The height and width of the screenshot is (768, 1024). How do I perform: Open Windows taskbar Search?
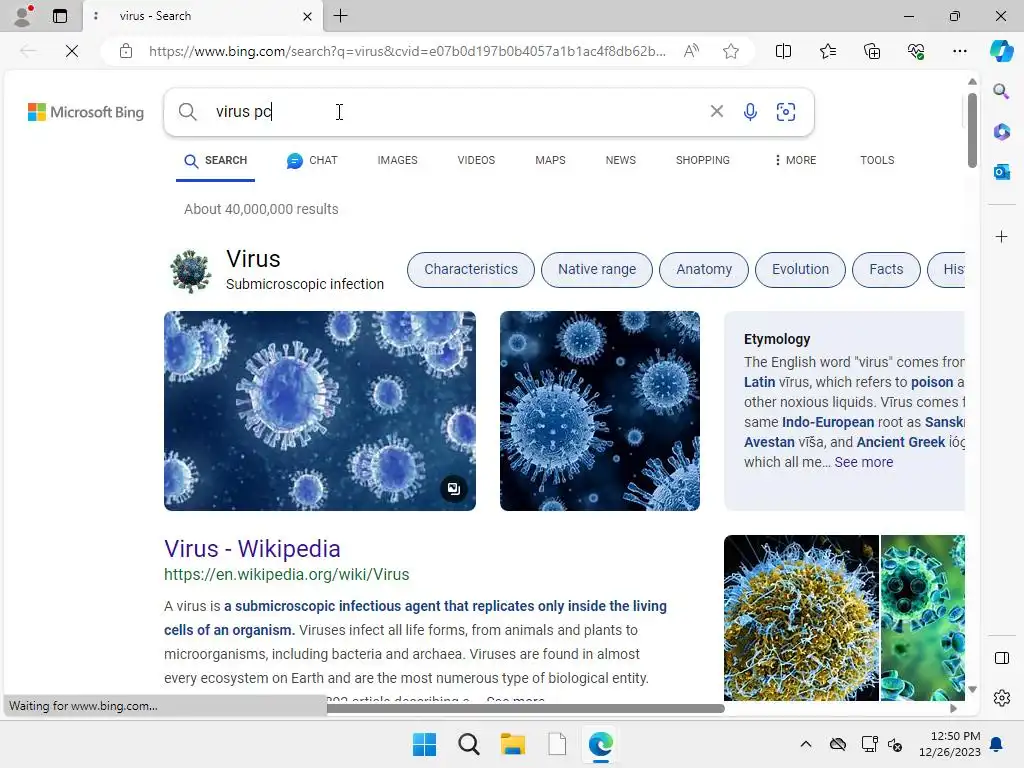pos(468,744)
